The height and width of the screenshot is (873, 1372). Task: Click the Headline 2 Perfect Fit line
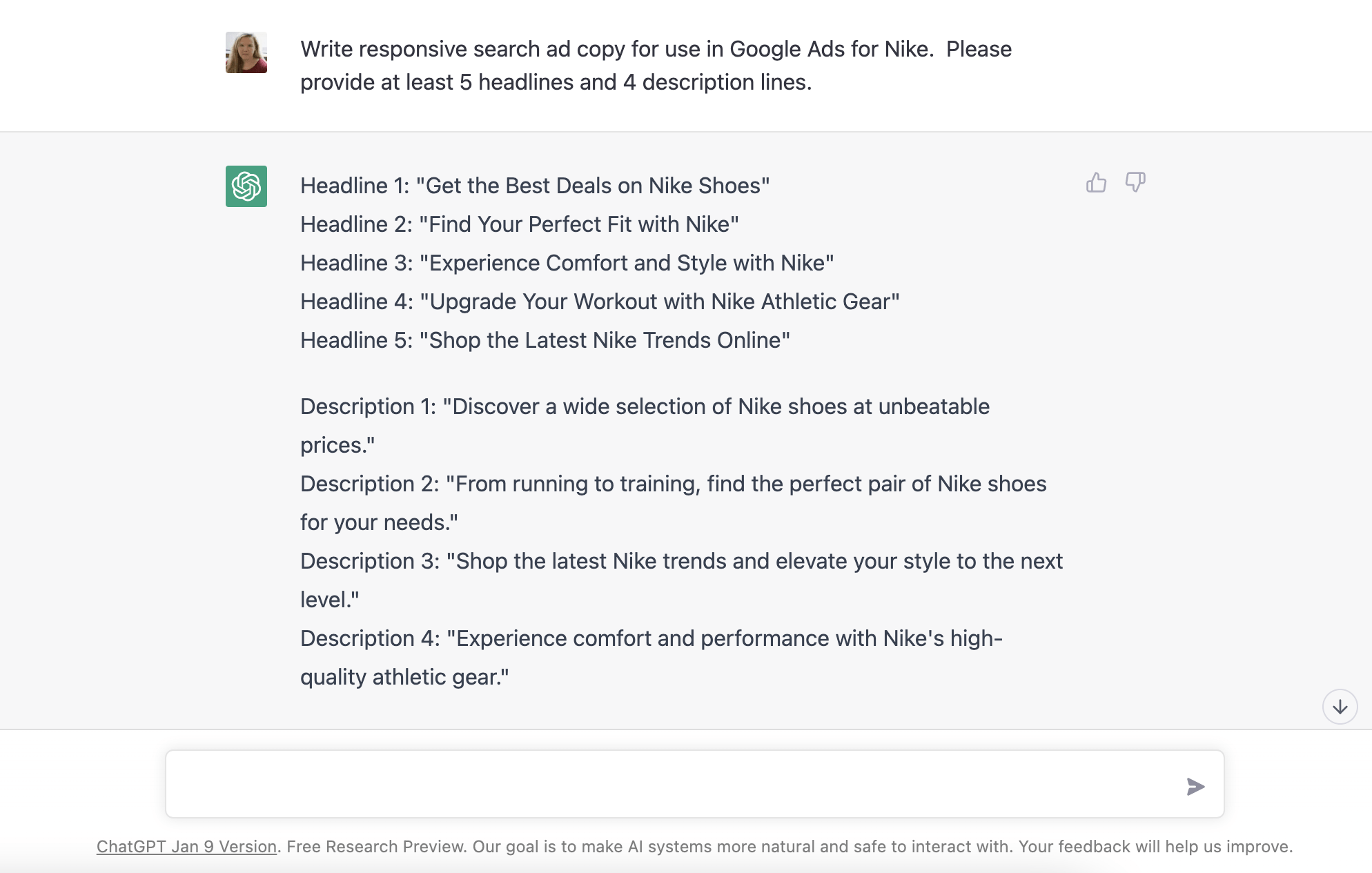[519, 224]
